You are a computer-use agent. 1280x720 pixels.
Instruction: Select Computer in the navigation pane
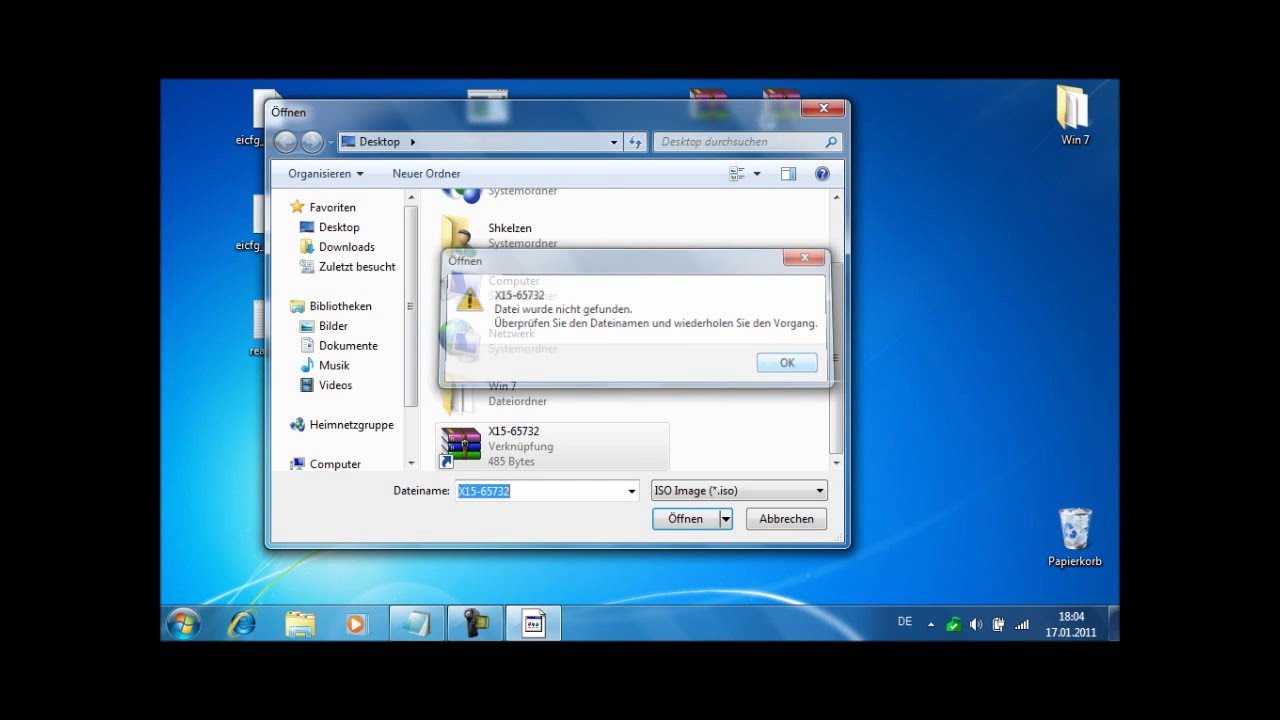325,464
